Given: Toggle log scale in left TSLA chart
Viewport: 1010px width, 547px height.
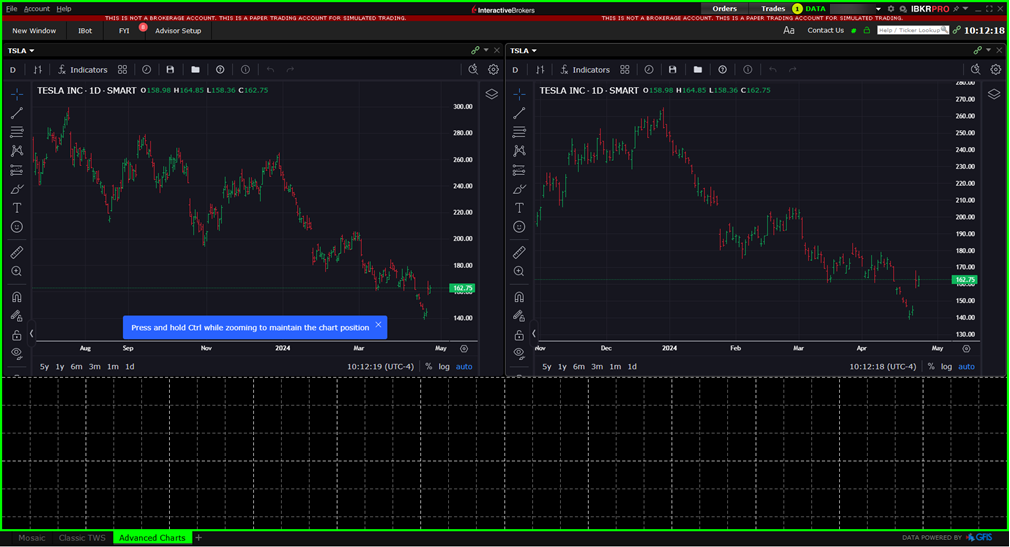Looking at the screenshot, I should [444, 367].
